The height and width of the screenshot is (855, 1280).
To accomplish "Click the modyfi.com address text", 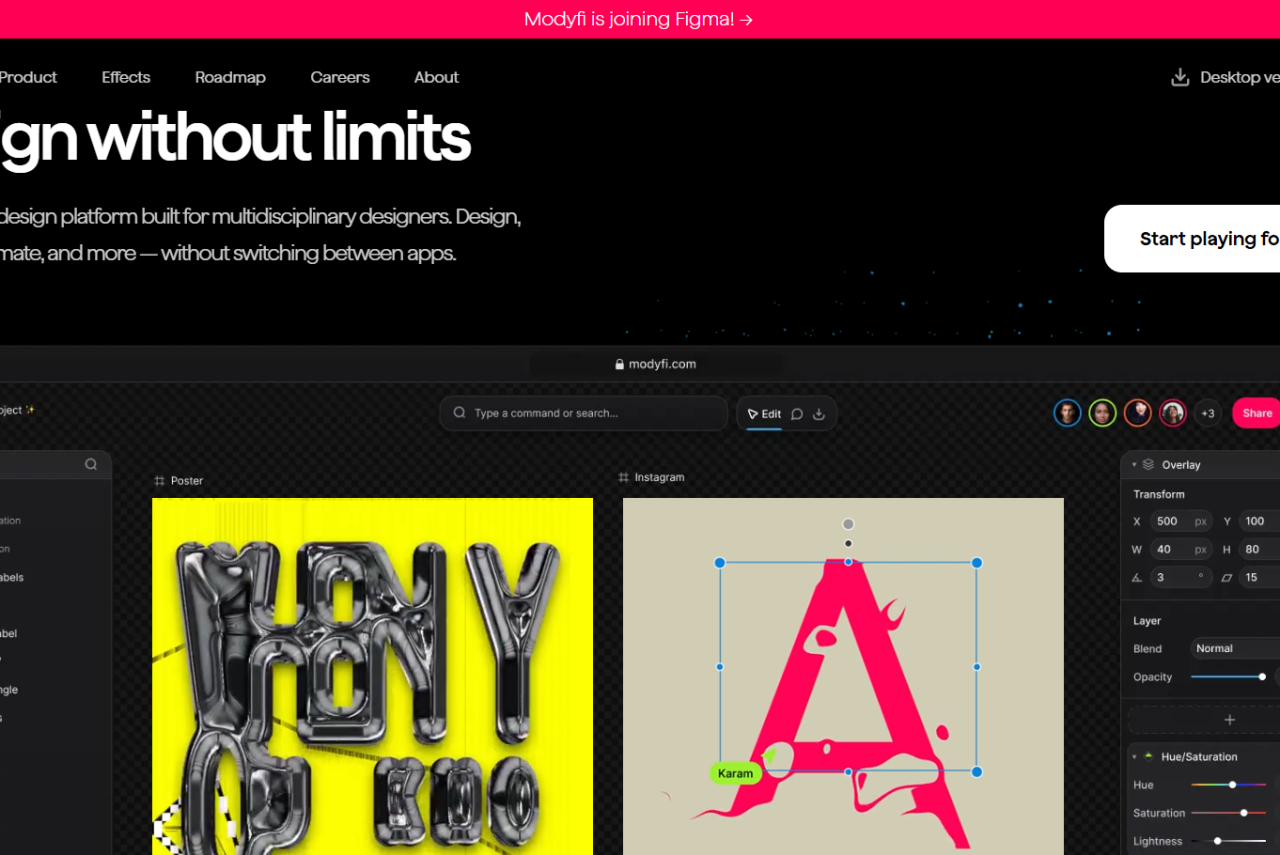I will click(662, 364).
